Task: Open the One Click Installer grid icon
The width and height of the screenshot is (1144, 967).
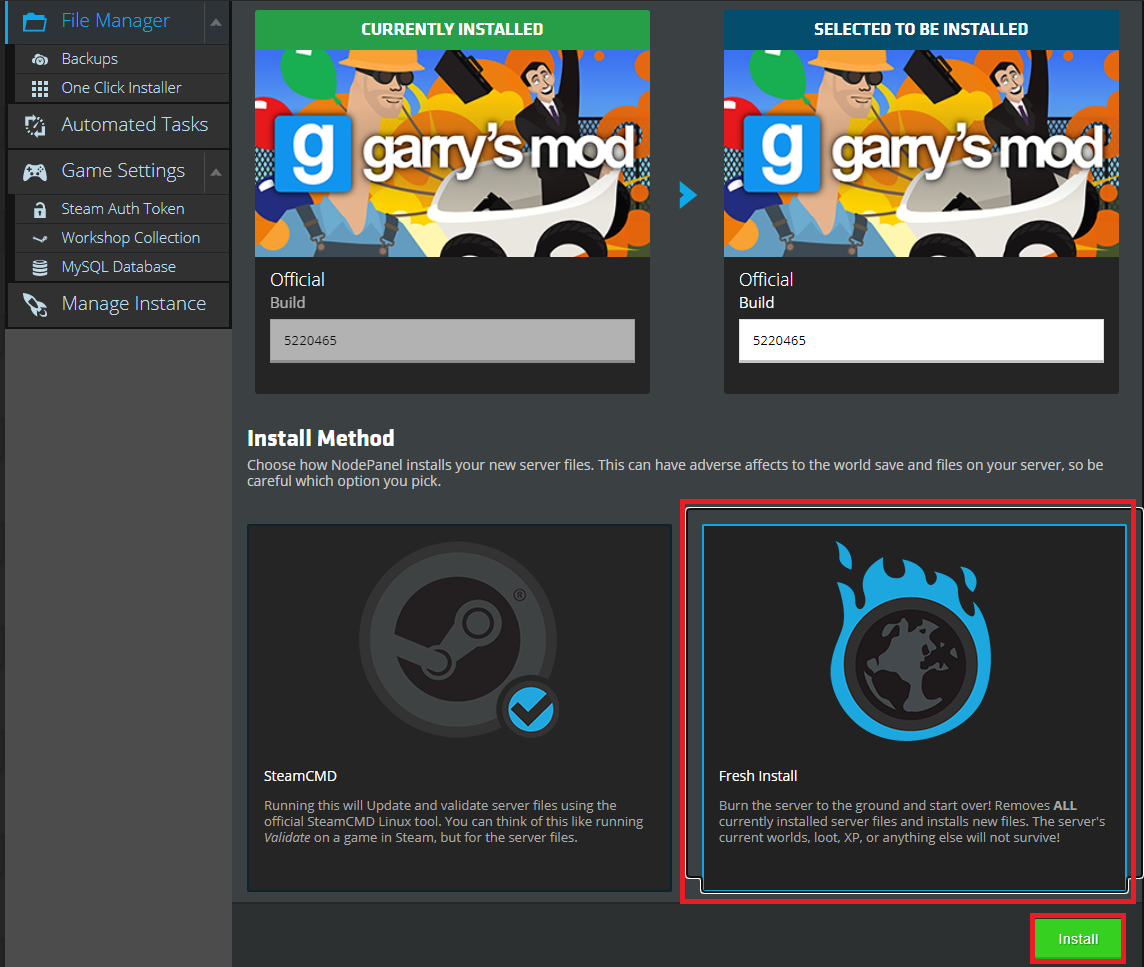Action: tap(39, 87)
